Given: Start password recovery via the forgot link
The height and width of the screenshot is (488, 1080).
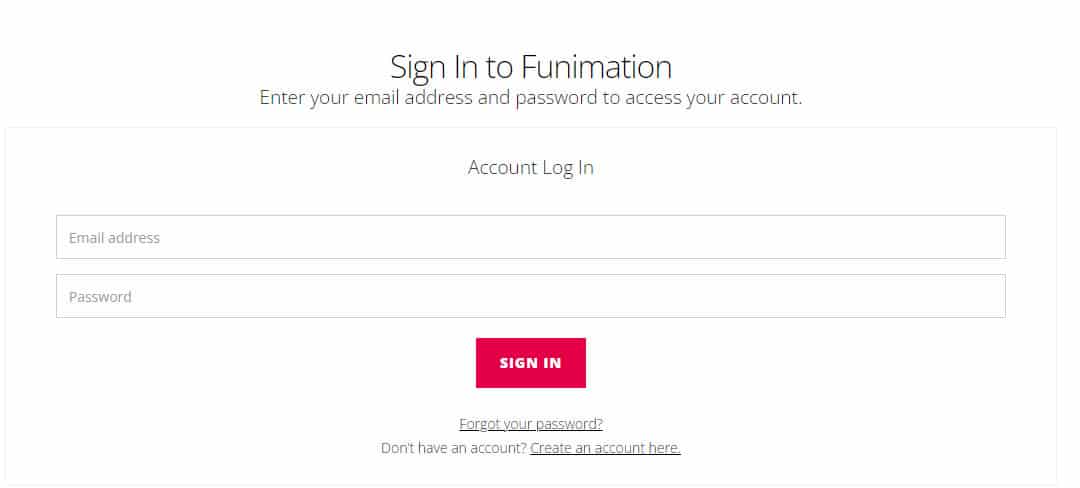Looking at the screenshot, I should click(530, 424).
